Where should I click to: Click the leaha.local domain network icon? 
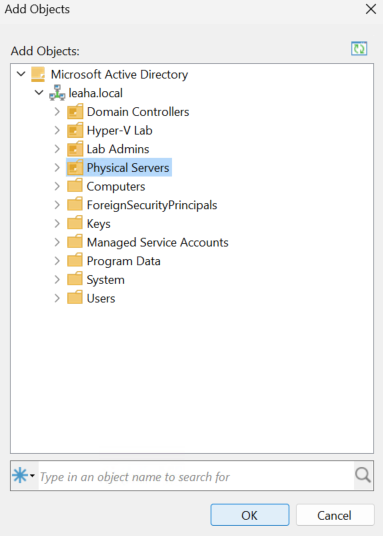tap(57, 93)
